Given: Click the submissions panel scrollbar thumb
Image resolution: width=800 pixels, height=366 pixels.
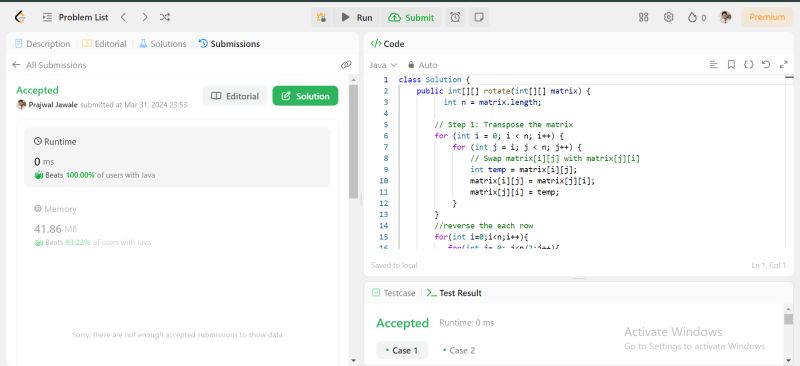Looking at the screenshot, I should pos(354,142).
